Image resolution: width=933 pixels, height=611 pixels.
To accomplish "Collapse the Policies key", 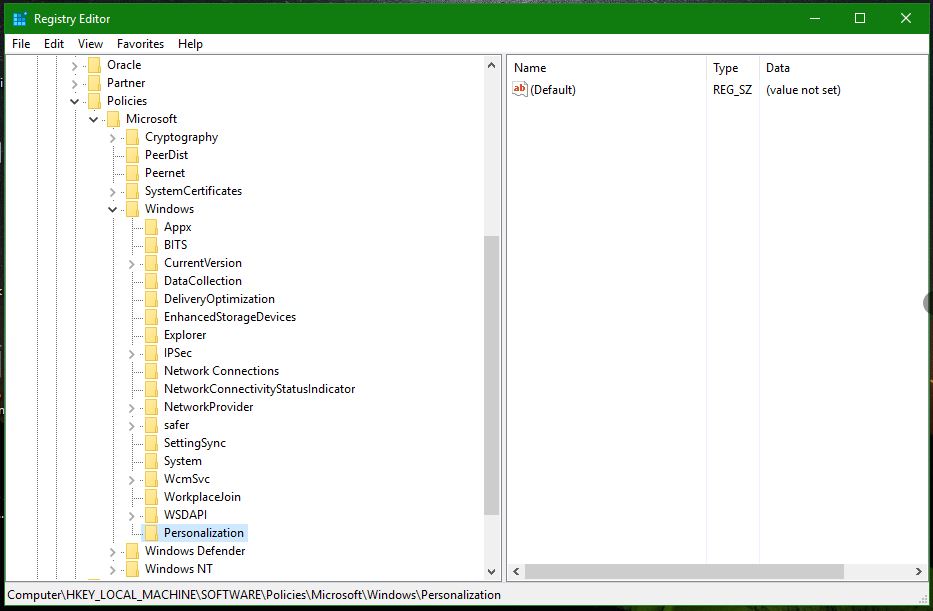I will (x=74, y=101).
